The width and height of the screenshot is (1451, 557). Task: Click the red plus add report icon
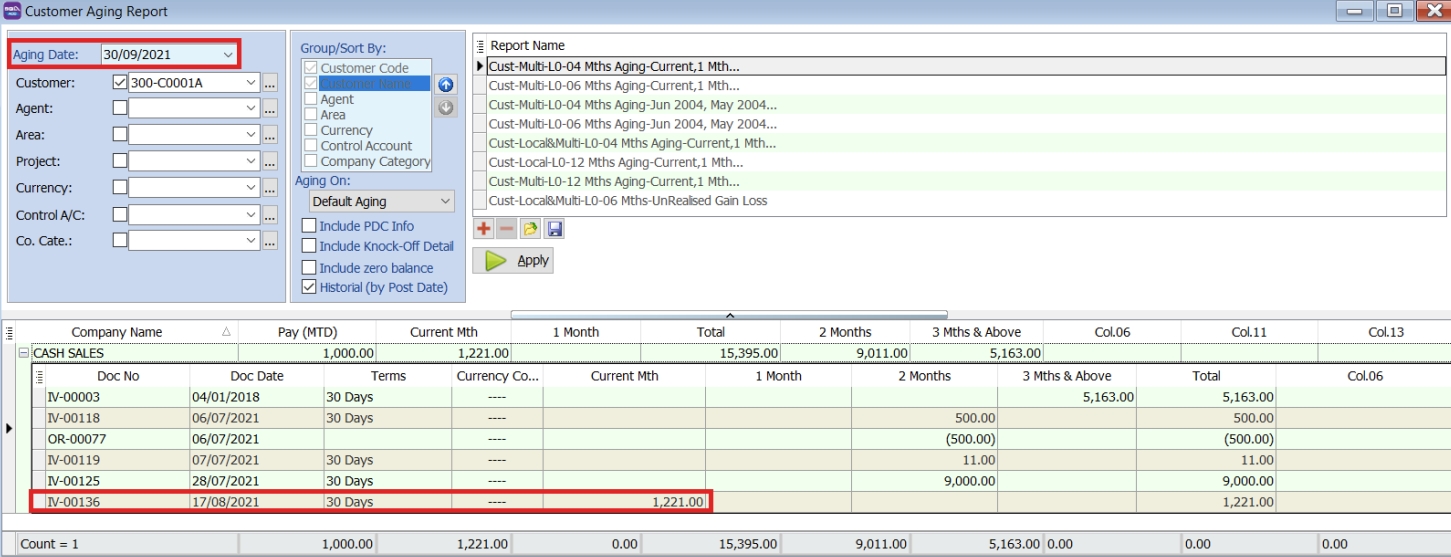coord(484,229)
